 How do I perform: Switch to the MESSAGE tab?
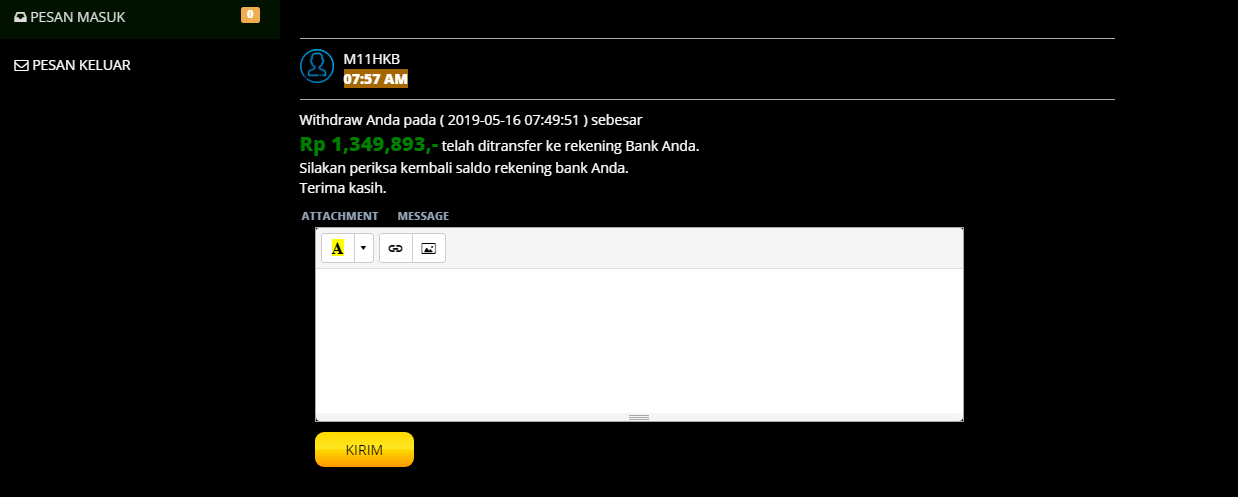coord(423,216)
